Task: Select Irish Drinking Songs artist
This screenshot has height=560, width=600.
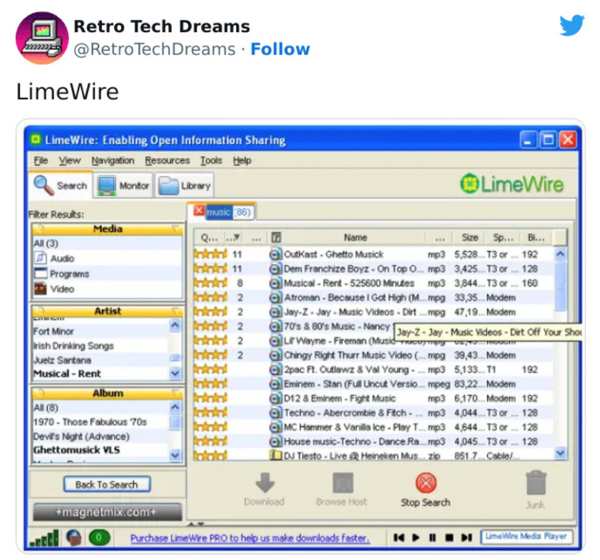Action: coord(73,346)
